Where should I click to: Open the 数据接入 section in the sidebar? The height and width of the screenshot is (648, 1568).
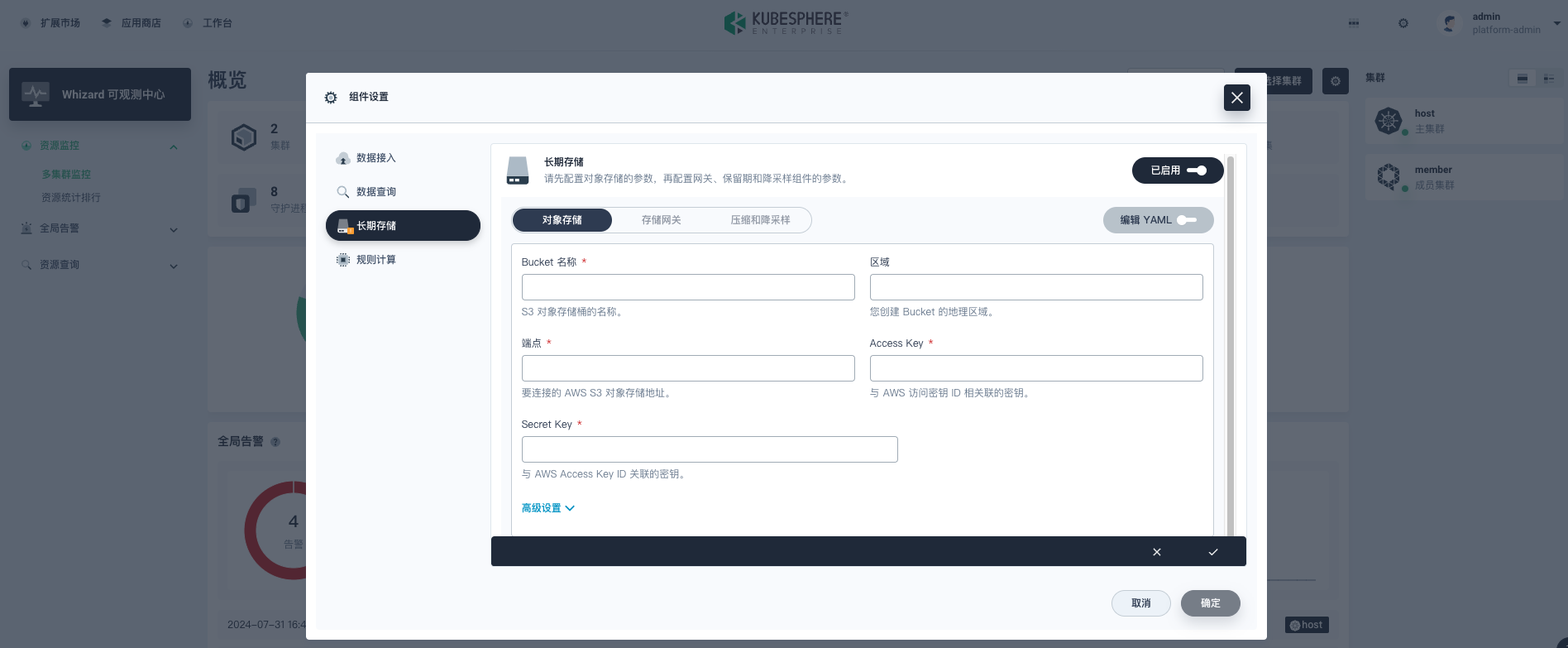tap(403, 158)
